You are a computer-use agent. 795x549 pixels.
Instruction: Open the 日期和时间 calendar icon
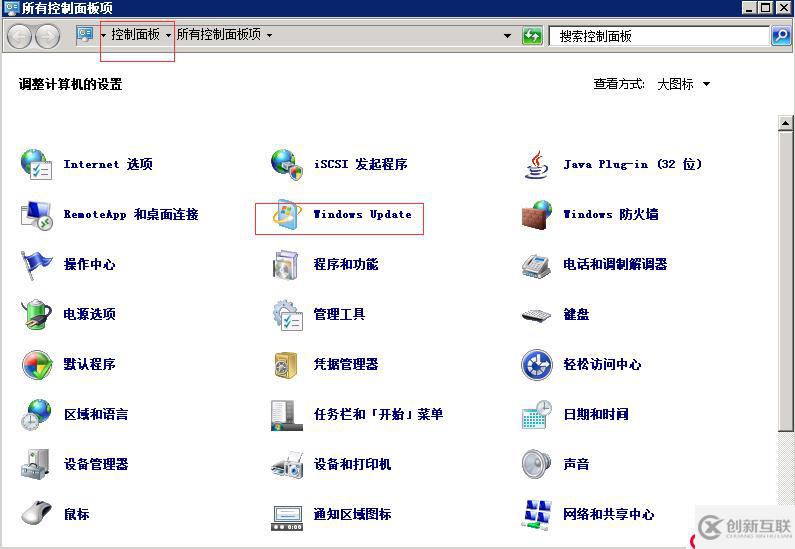pyautogui.click(x=536, y=414)
